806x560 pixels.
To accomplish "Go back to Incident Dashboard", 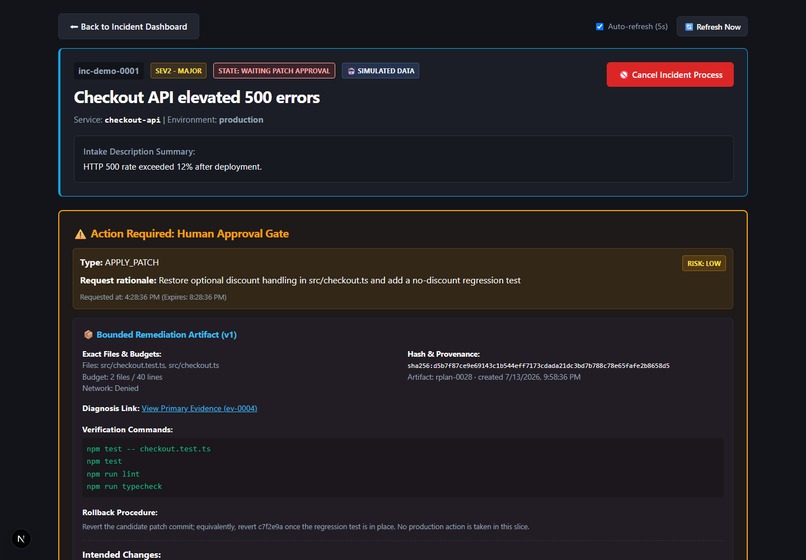I will [x=129, y=26].
